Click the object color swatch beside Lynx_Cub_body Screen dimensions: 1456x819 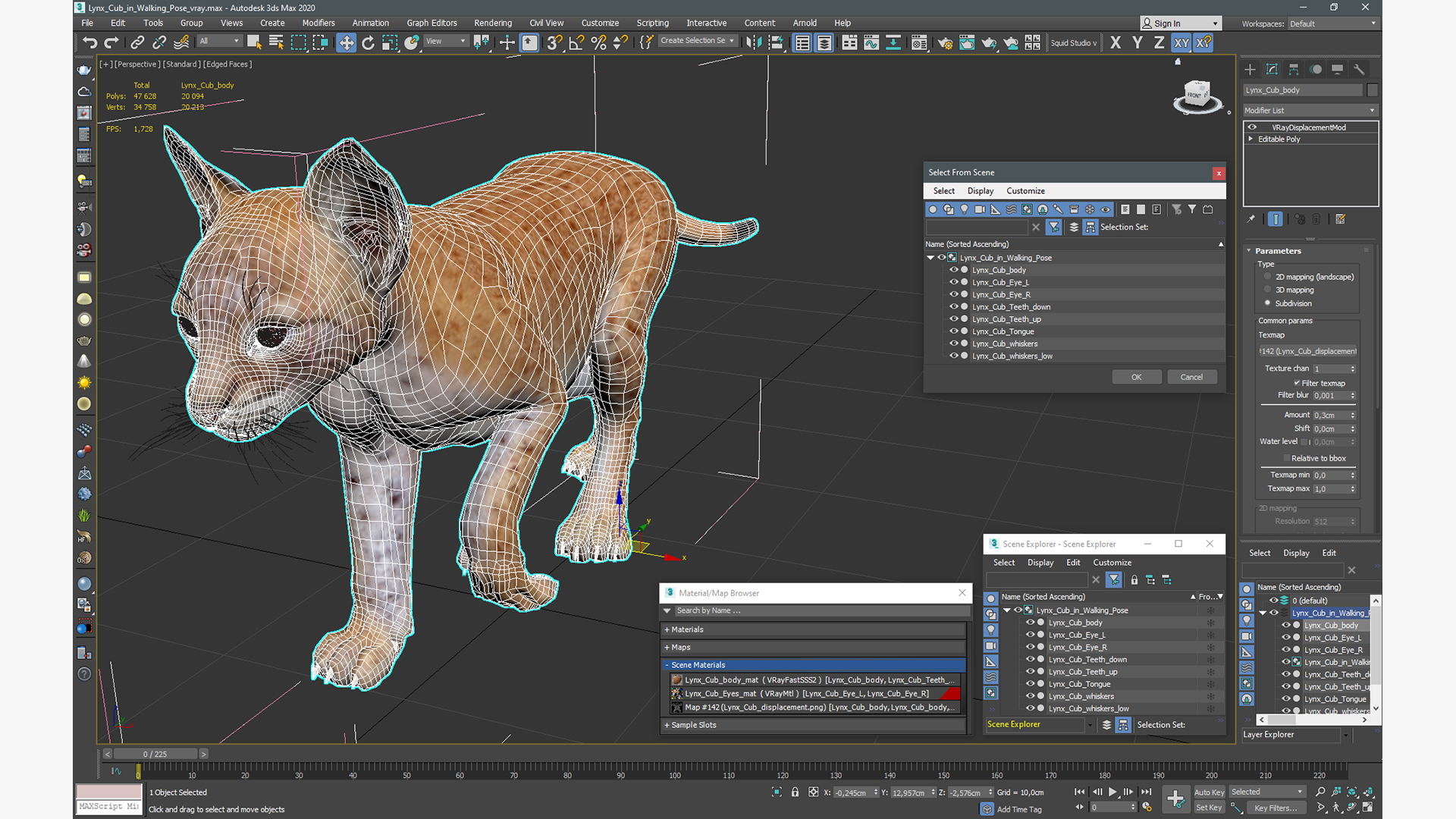(1372, 89)
